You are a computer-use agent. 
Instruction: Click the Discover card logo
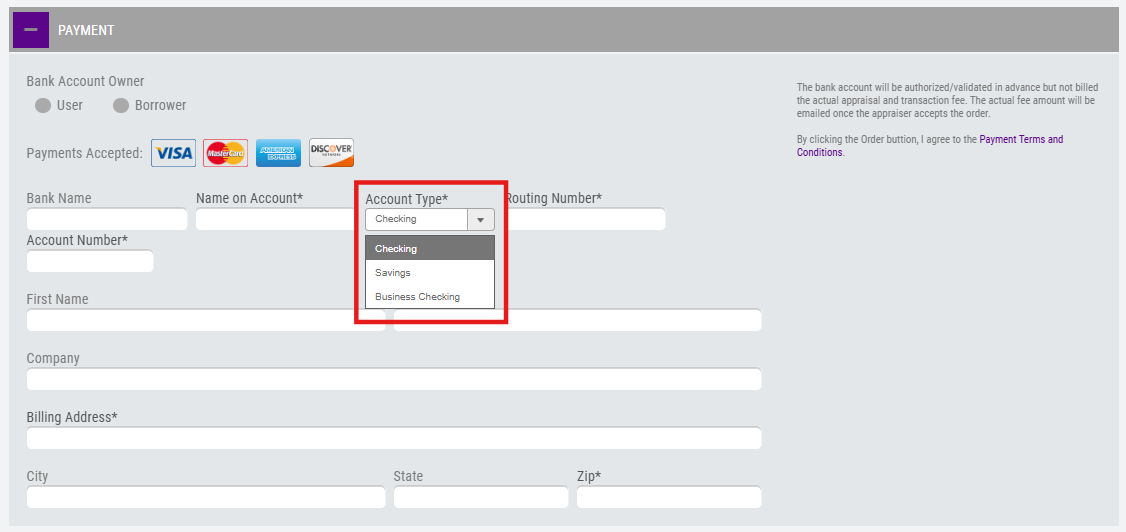(331, 153)
